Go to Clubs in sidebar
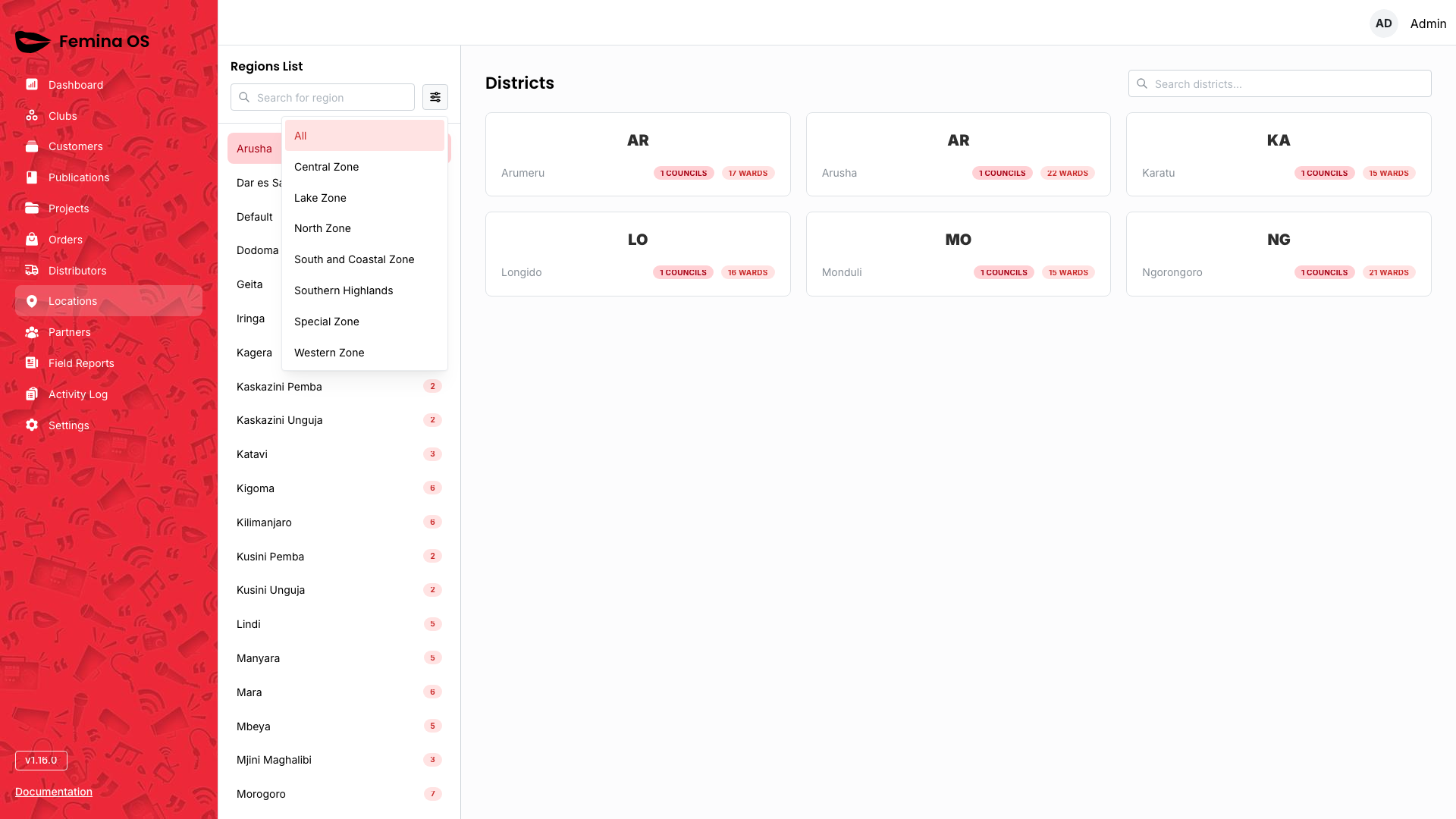Image resolution: width=1456 pixels, height=819 pixels. pyautogui.click(x=108, y=116)
